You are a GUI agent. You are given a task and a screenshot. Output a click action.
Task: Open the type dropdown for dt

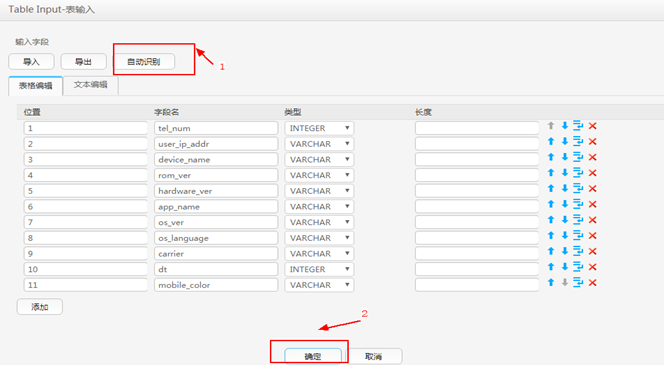tap(319, 269)
